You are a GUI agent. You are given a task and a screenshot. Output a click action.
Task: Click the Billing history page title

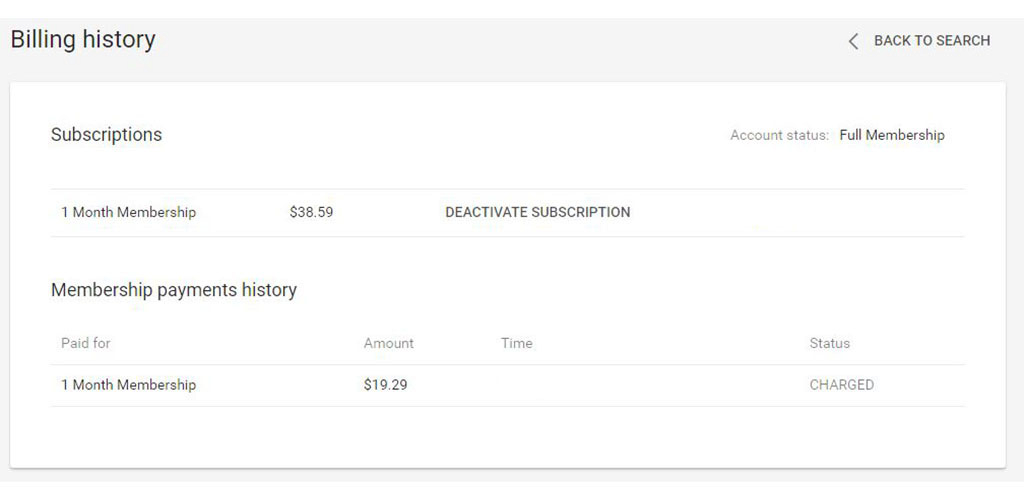(83, 40)
